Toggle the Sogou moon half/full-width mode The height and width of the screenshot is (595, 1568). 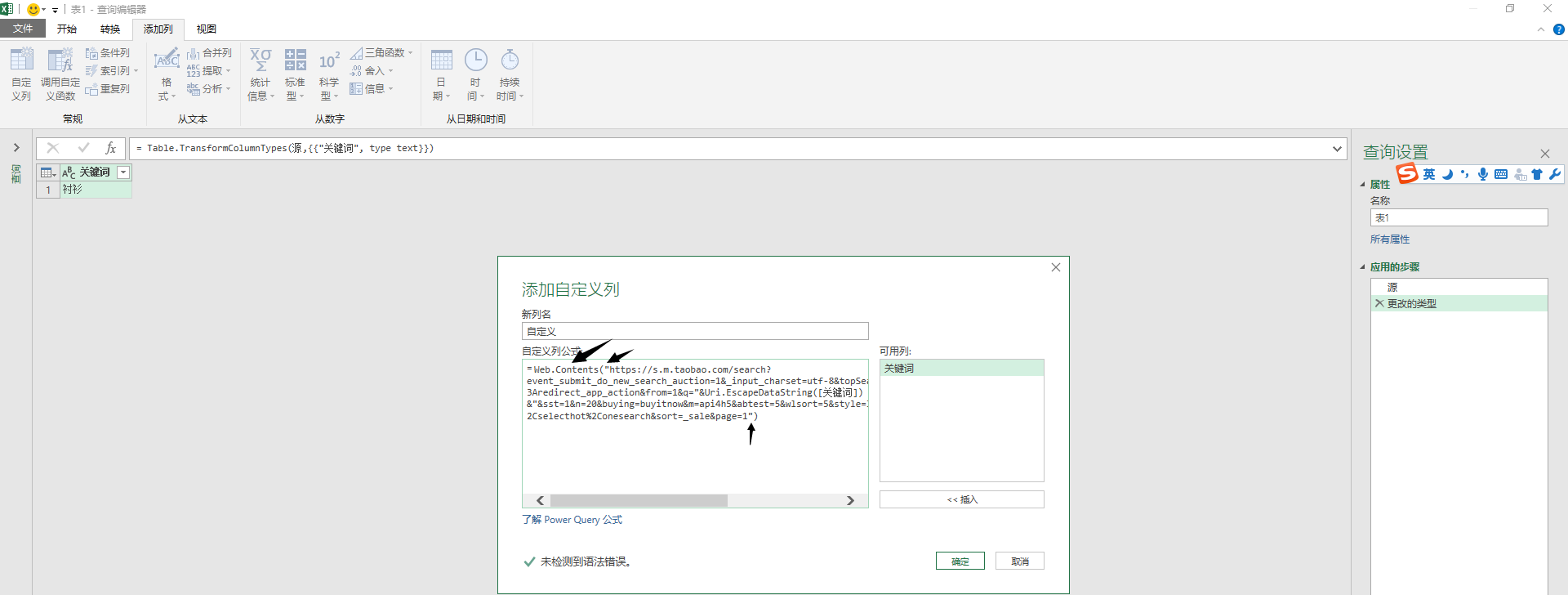(x=1448, y=174)
